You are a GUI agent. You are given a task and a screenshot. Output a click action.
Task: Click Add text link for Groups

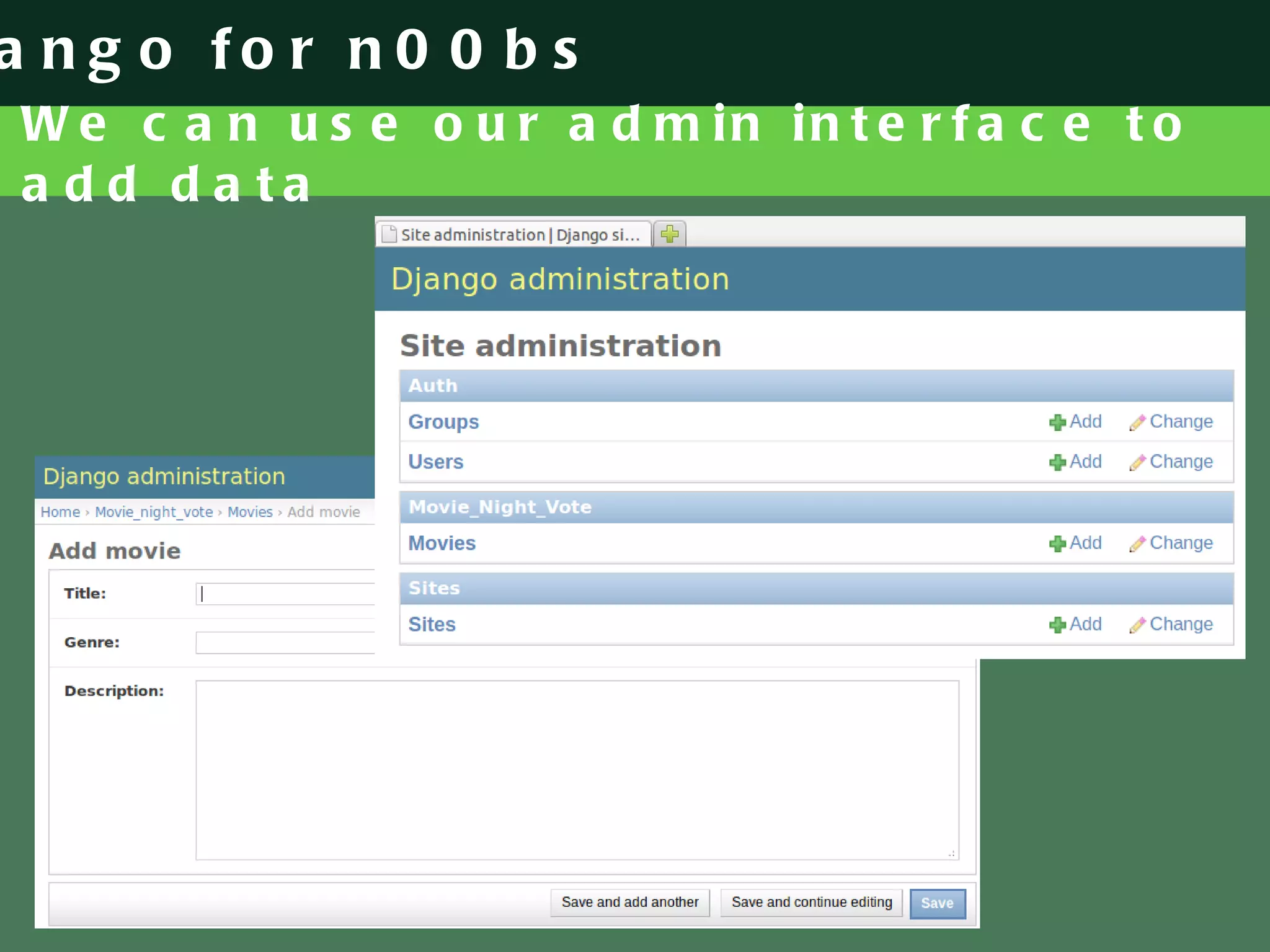1085,421
